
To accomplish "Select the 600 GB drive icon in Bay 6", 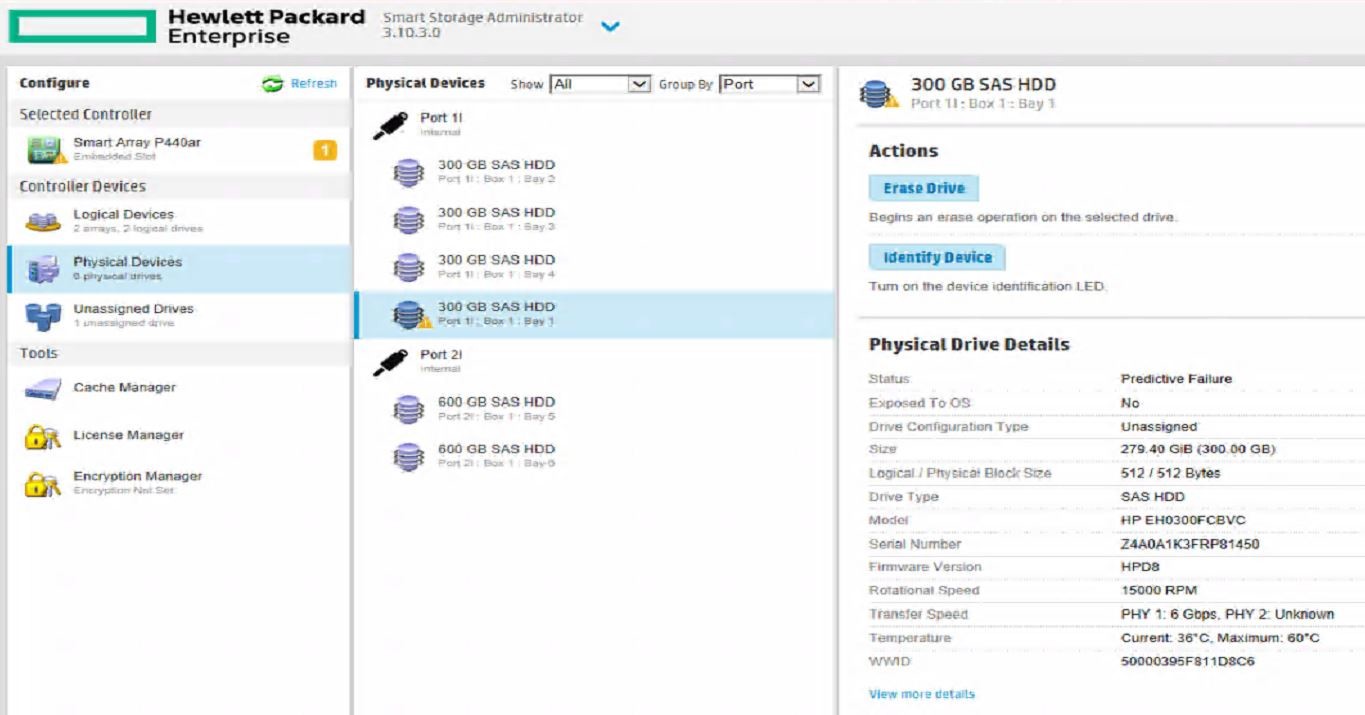I will coord(408,457).
